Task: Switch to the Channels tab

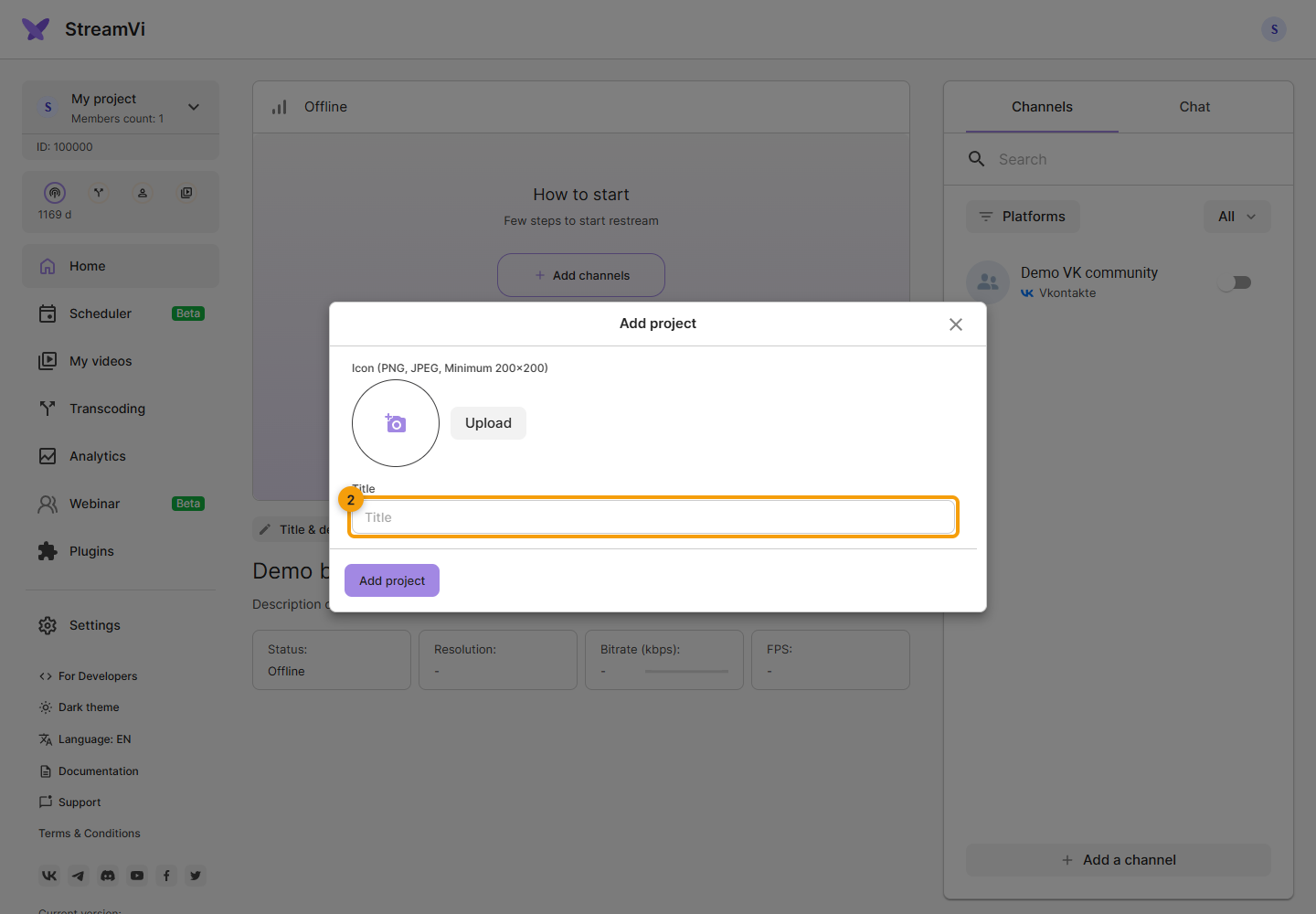Action: click(1042, 107)
